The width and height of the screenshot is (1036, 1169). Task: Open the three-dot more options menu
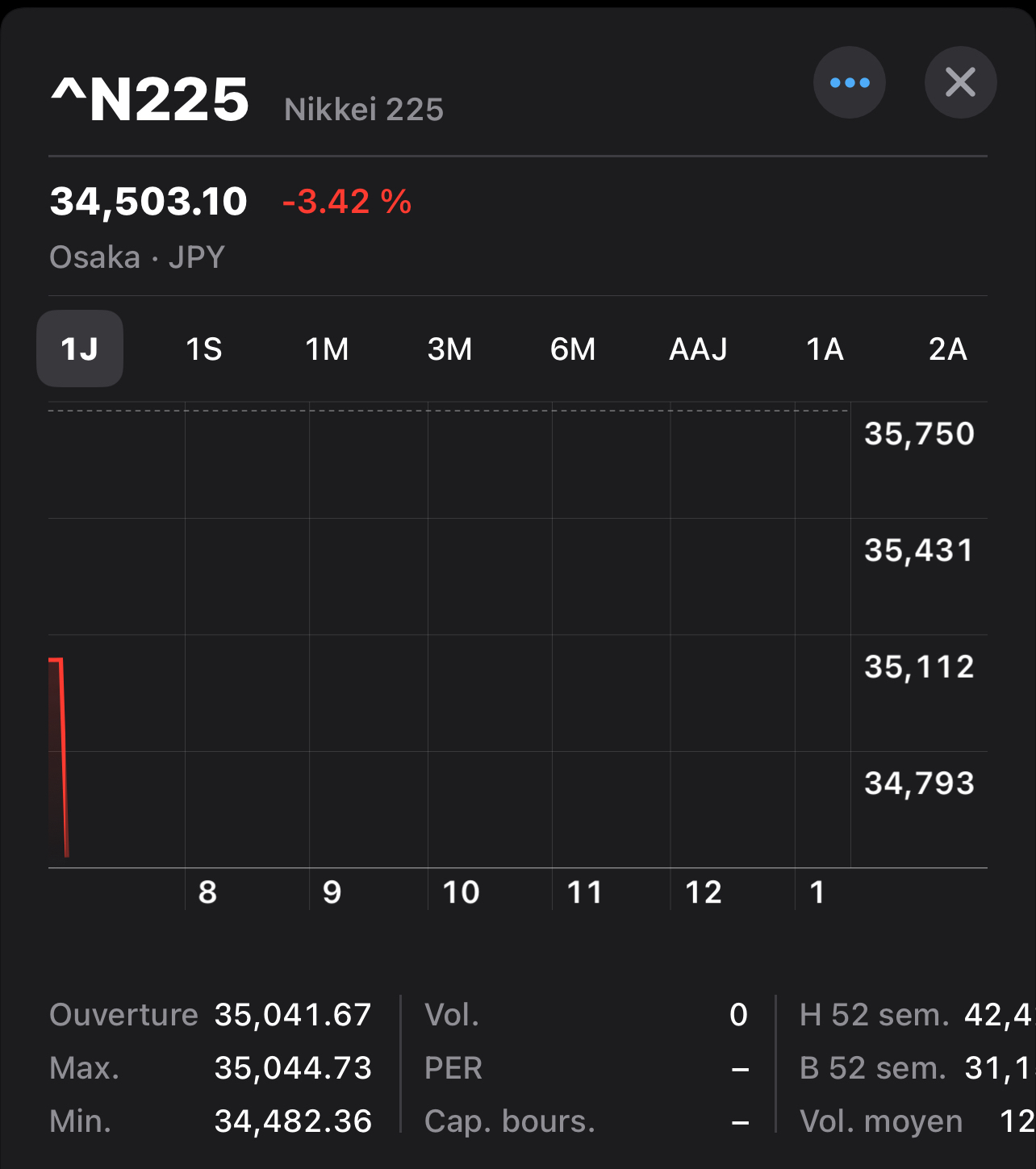point(849,82)
